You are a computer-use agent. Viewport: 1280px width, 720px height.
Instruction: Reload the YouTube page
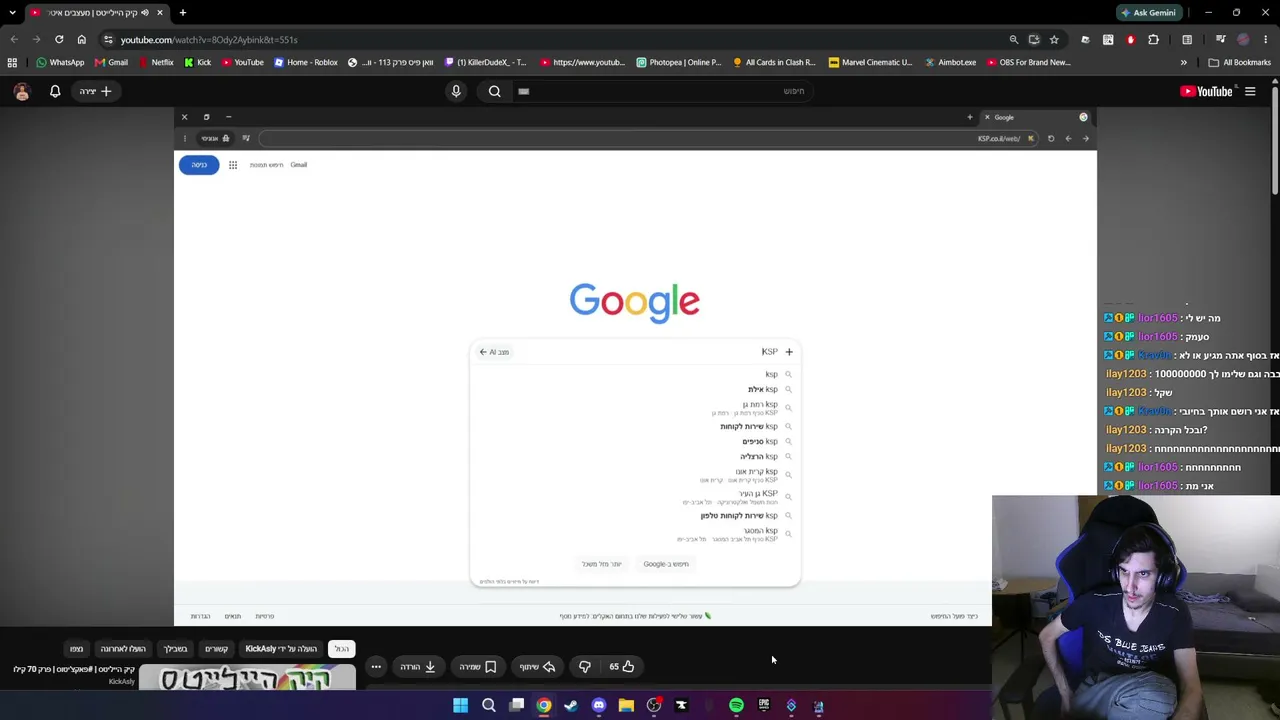pyautogui.click(x=59, y=40)
